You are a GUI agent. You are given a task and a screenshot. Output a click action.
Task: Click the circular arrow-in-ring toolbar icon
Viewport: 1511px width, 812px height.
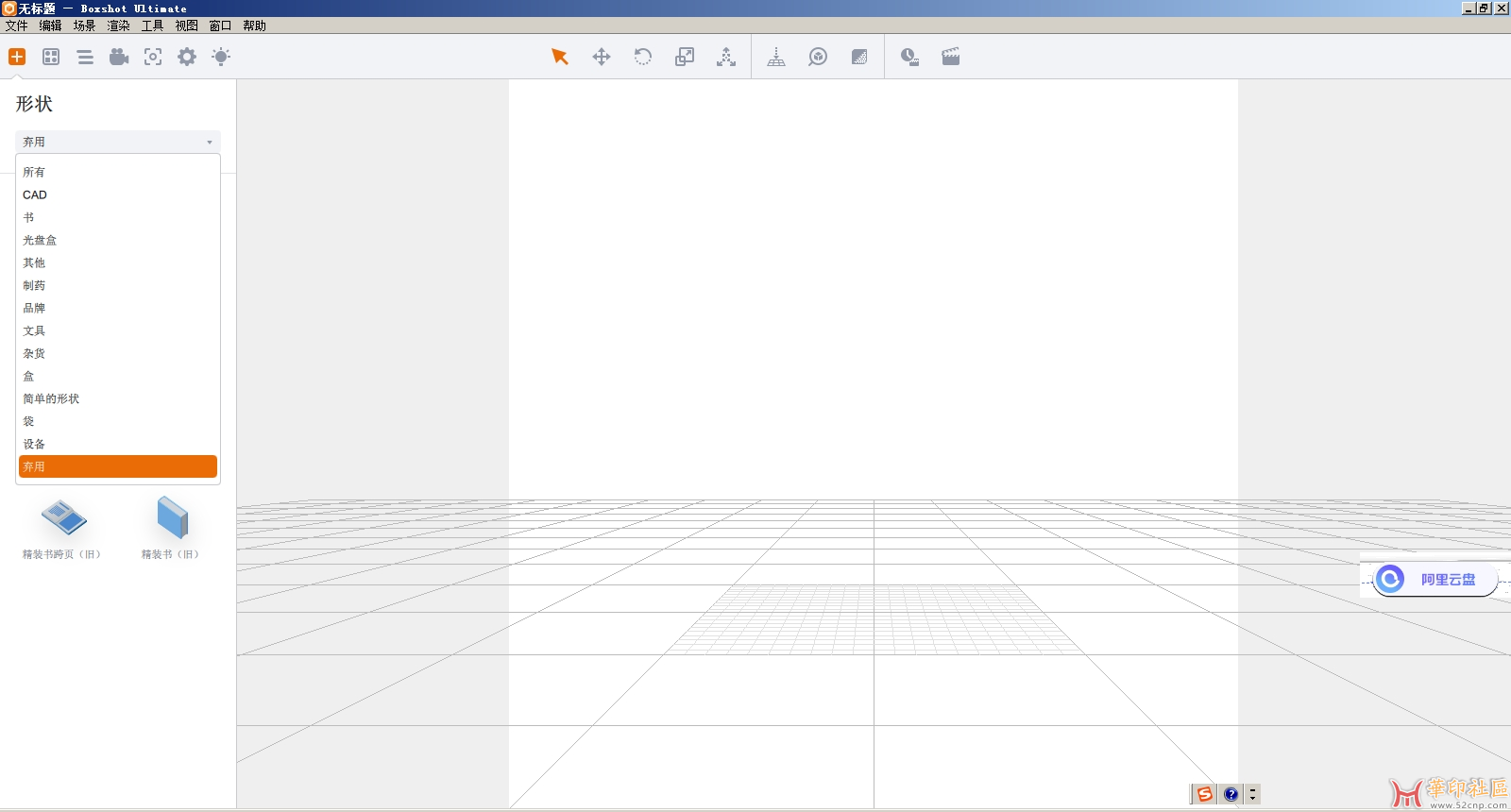pos(818,57)
